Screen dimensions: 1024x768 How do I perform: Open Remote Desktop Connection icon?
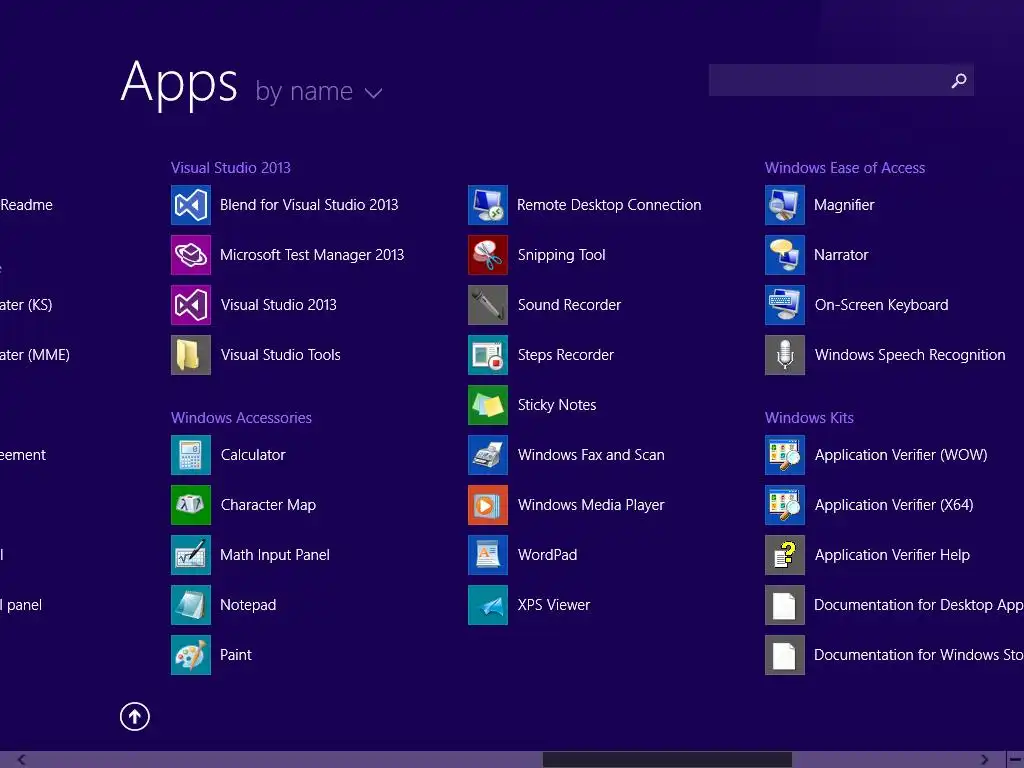pyautogui.click(x=488, y=205)
